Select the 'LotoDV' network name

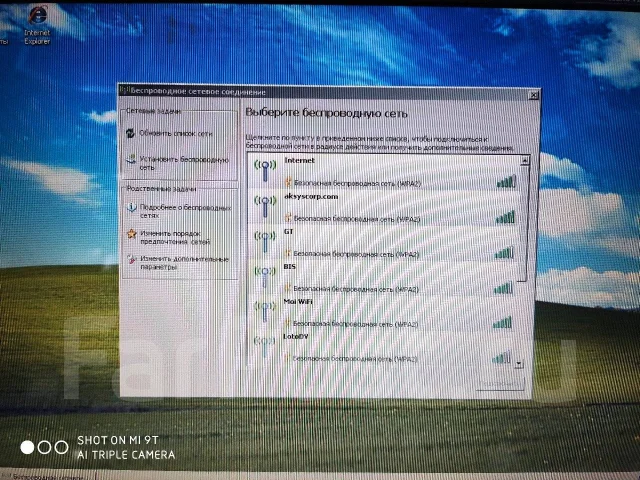(x=296, y=336)
